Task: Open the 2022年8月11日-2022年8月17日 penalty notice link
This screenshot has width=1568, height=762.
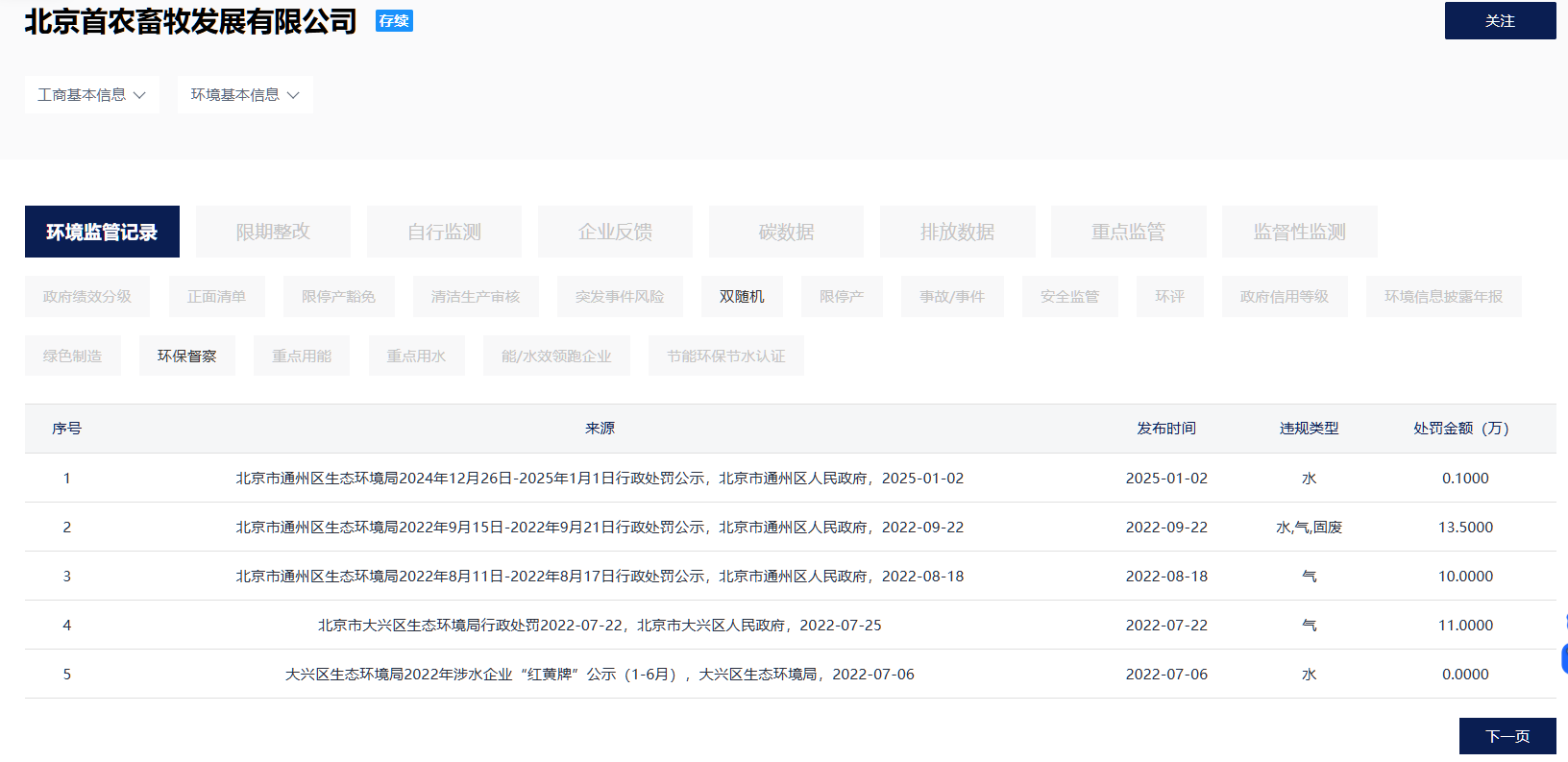Action: 600,577
